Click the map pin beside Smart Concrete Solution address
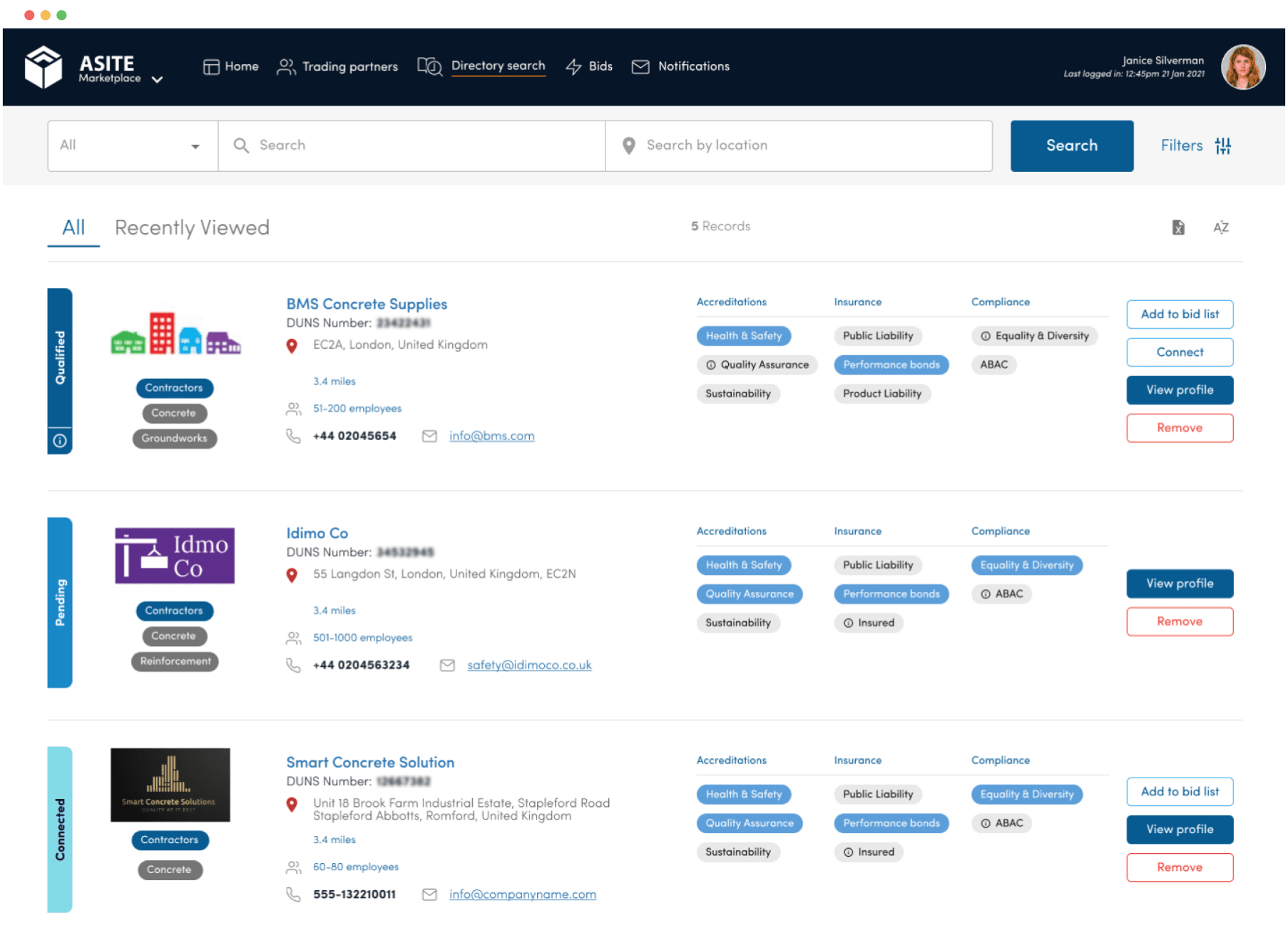This screenshot has height=943, width=1288. [292, 804]
